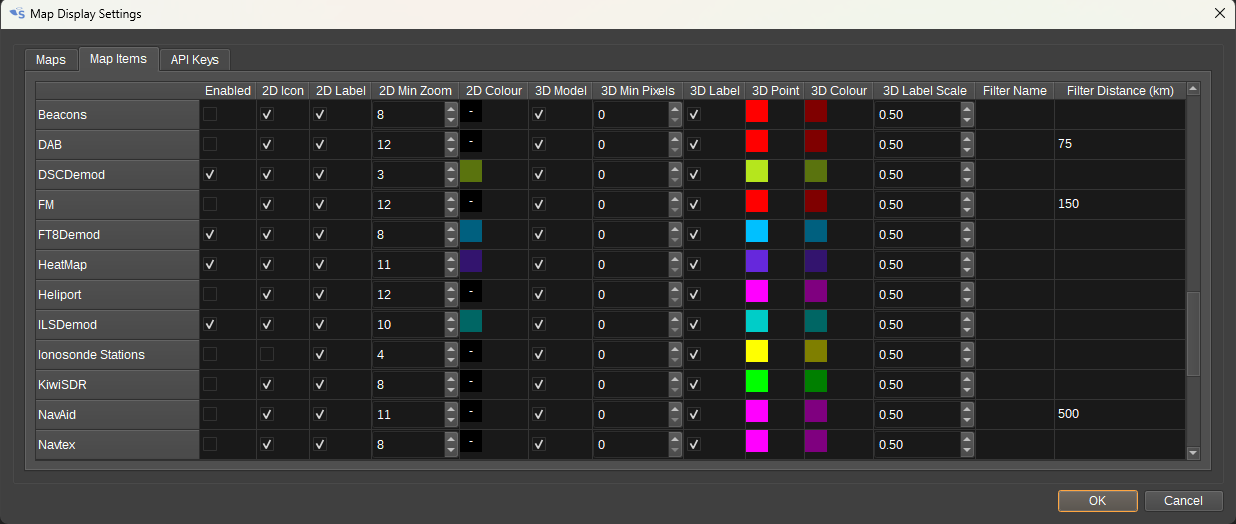Pick 3D Point colour for FT8Demod

[x=757, y=231]
